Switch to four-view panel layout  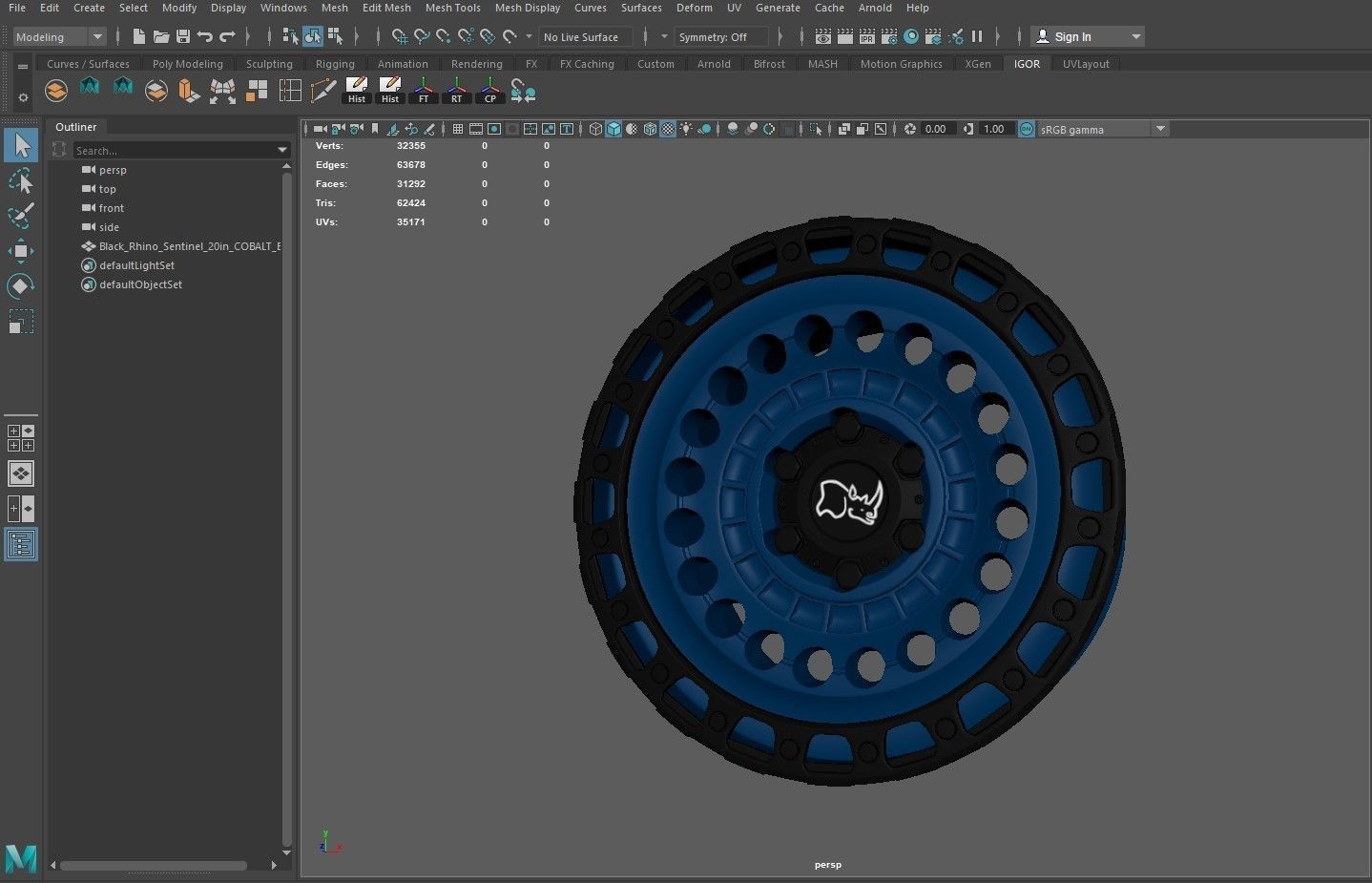click(x=21, y=438)
